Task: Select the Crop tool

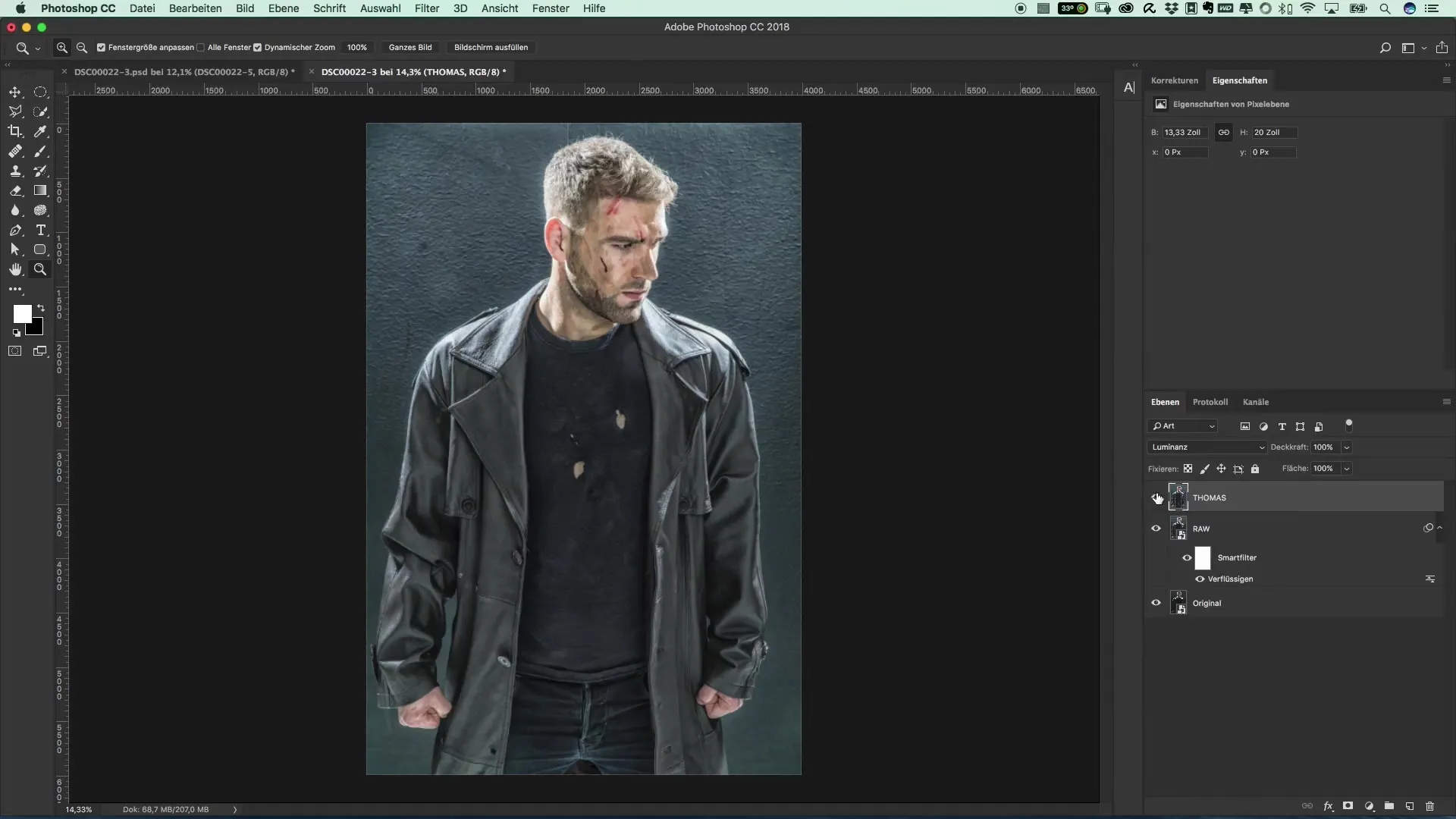Action: click(15, 131)
